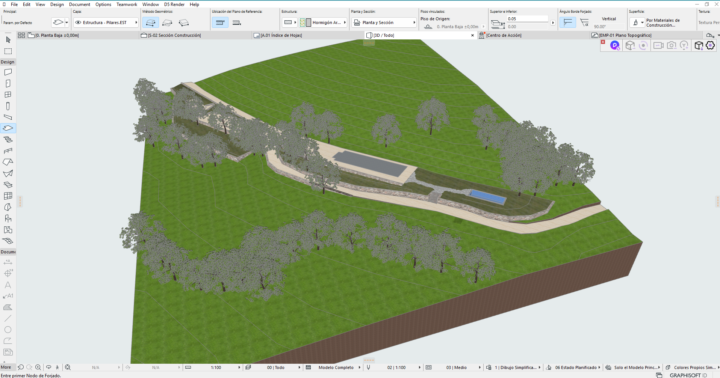Expand elevation offset options arrow
Viewport: 720px width, 378px height.
[x=552, y=23]
